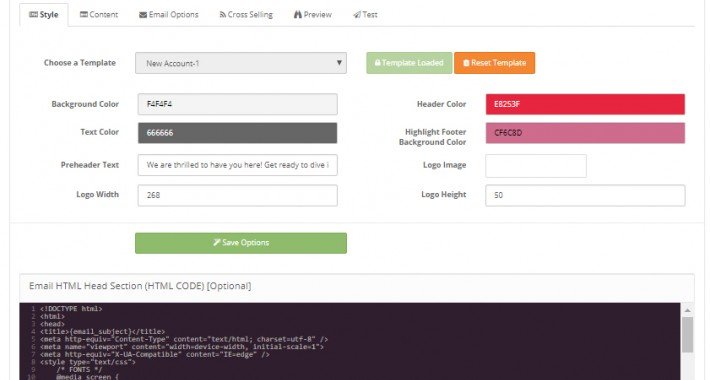Click the Logo Image field
Screen dimensions: 710x380
[x=536, y=166]
